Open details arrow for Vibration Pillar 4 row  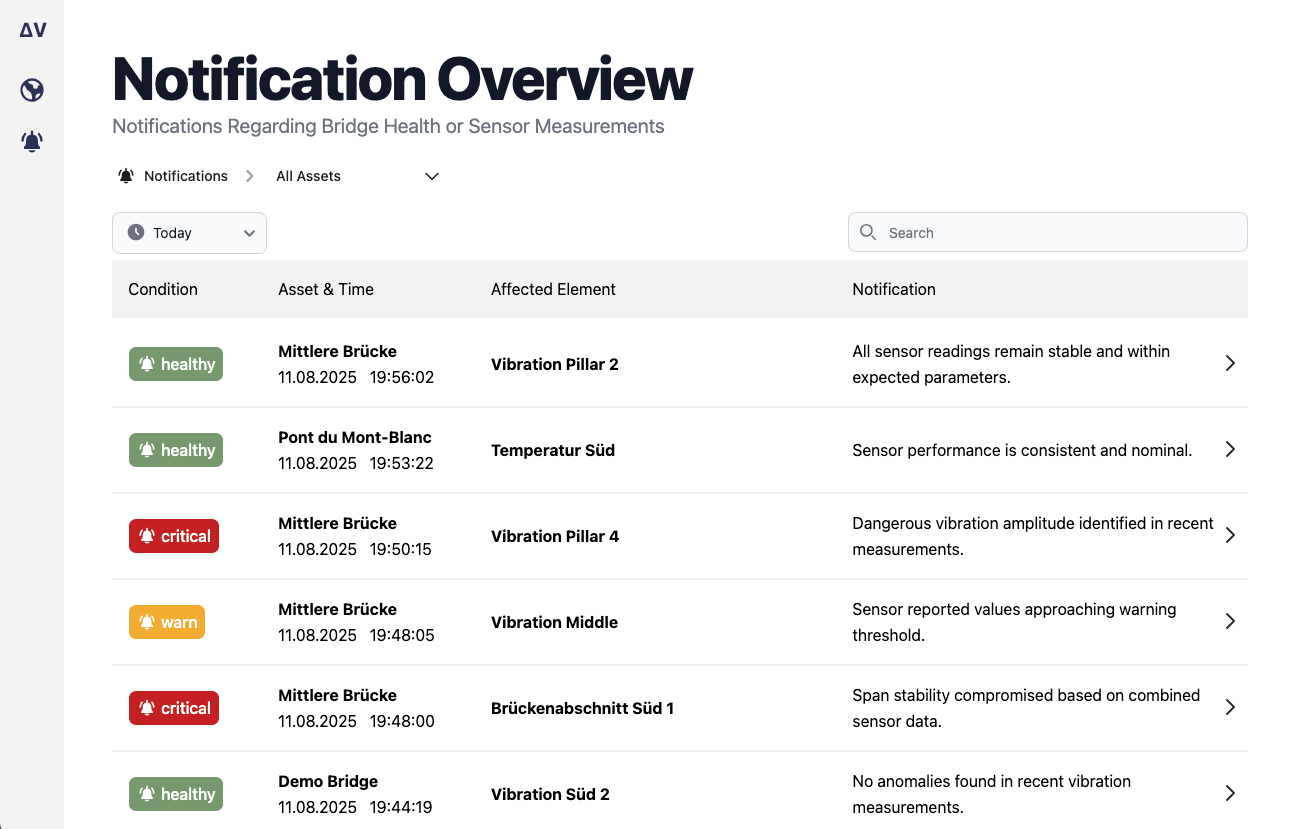pyautogui.click(x=1230, y=536)
